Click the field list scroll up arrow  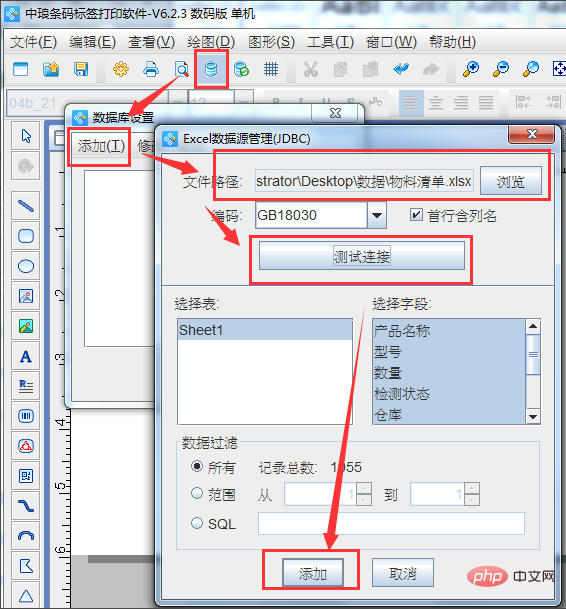[x=533, y=326]
